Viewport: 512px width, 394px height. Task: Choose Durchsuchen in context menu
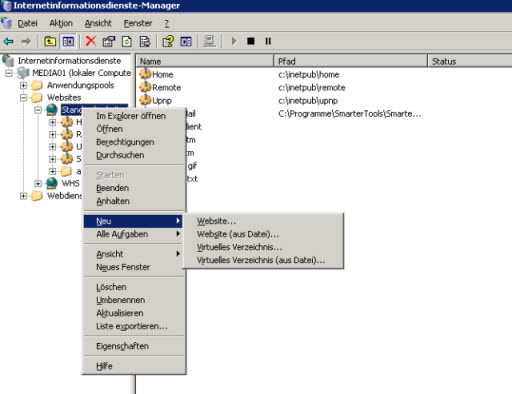pos(133,155)
